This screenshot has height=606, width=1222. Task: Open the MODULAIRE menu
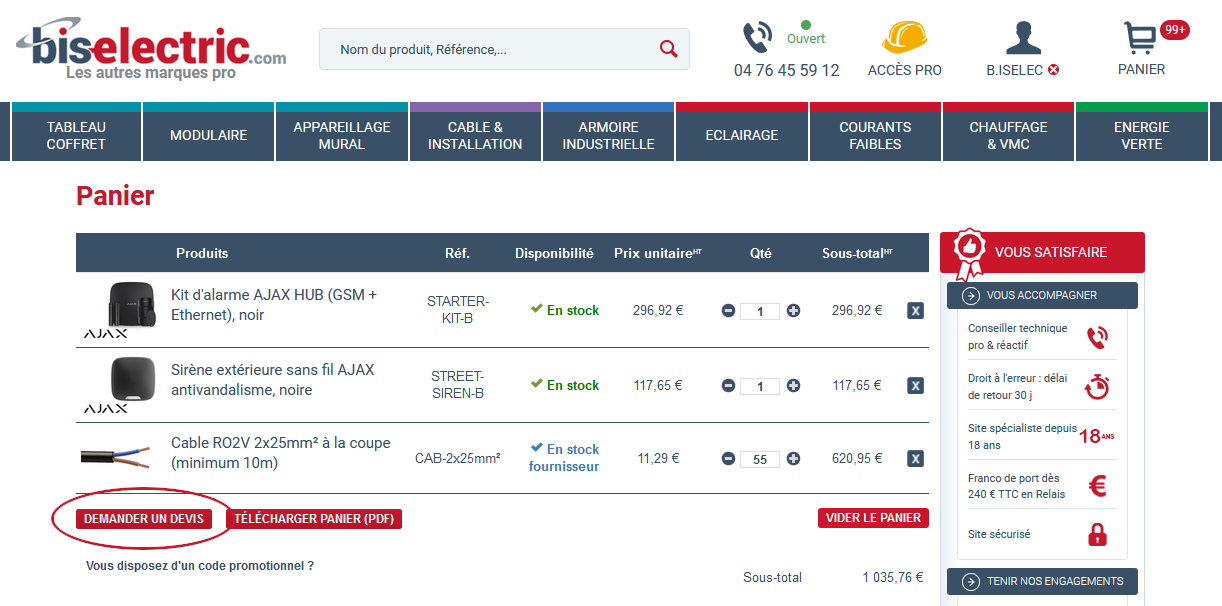[209, 135]
